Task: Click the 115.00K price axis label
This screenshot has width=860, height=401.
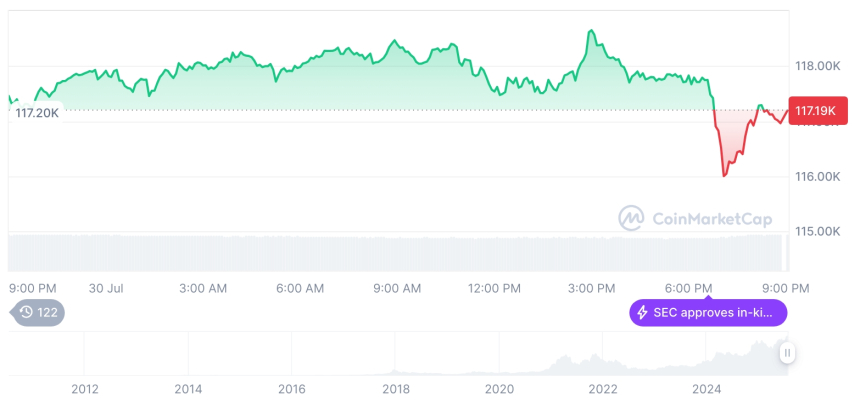Action: point(817,231)
